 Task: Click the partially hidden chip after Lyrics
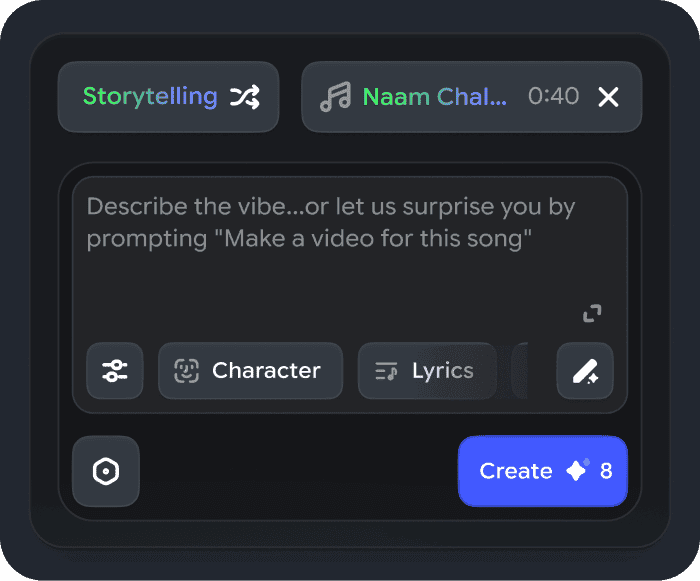[x=519, y=371]
